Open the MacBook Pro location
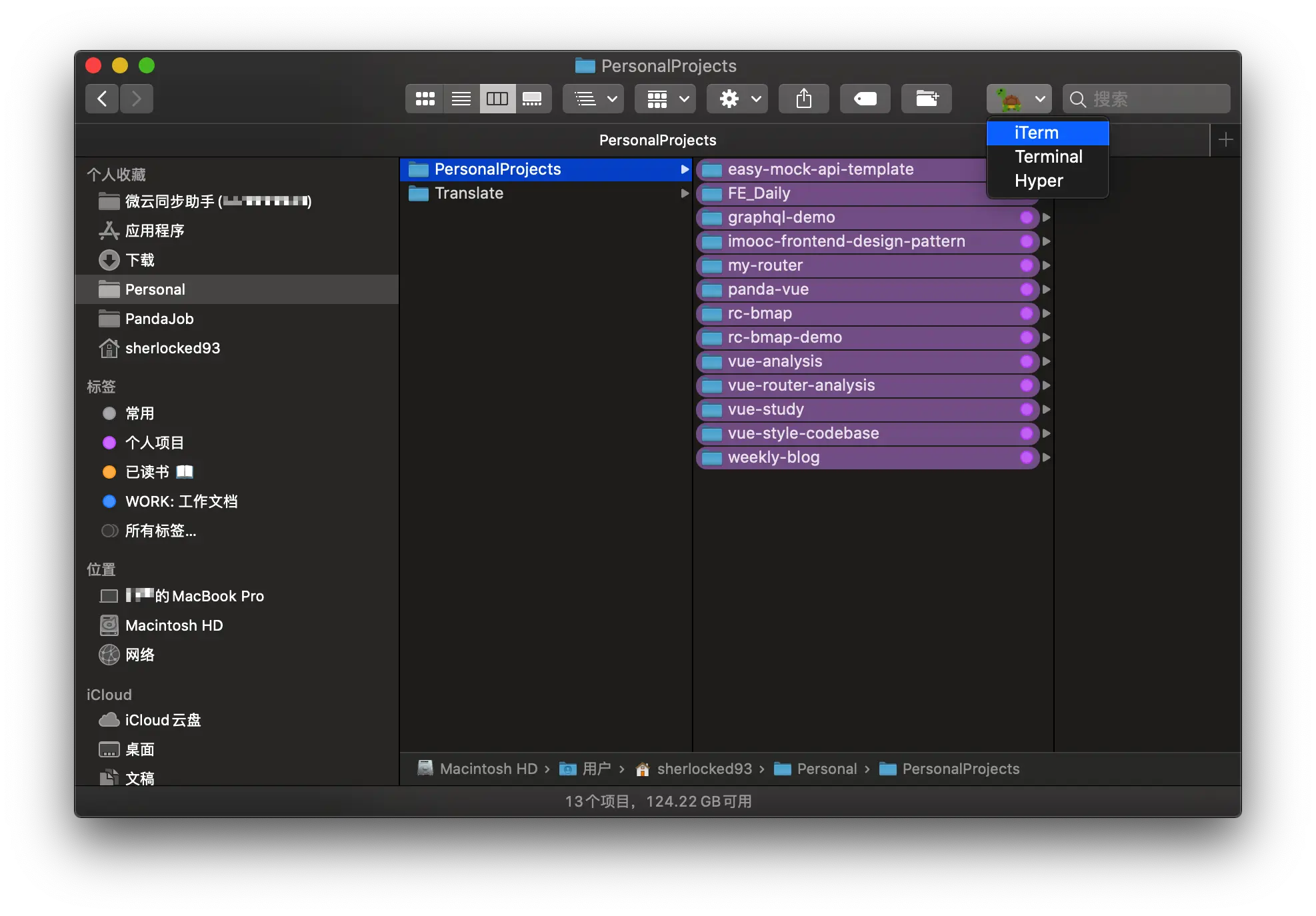This screenshot has height=916, width=1316. pos(237,596)
